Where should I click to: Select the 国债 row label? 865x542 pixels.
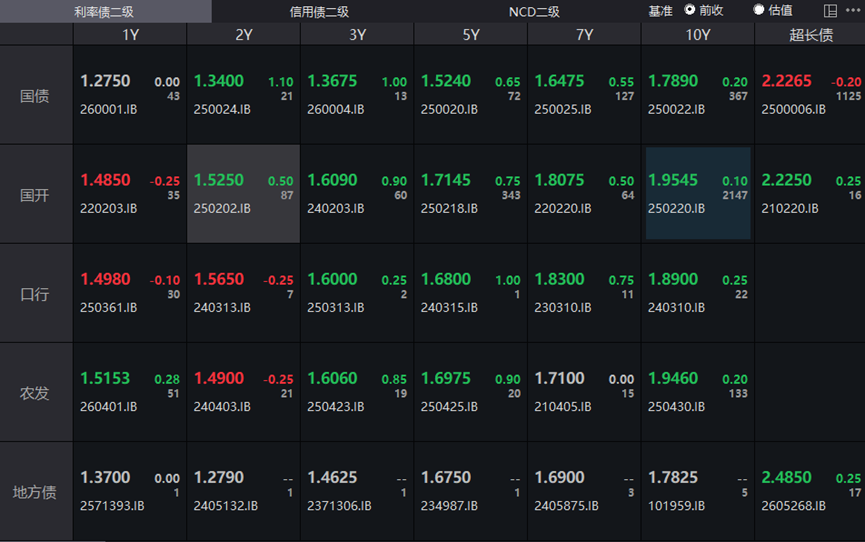(36, 97)
